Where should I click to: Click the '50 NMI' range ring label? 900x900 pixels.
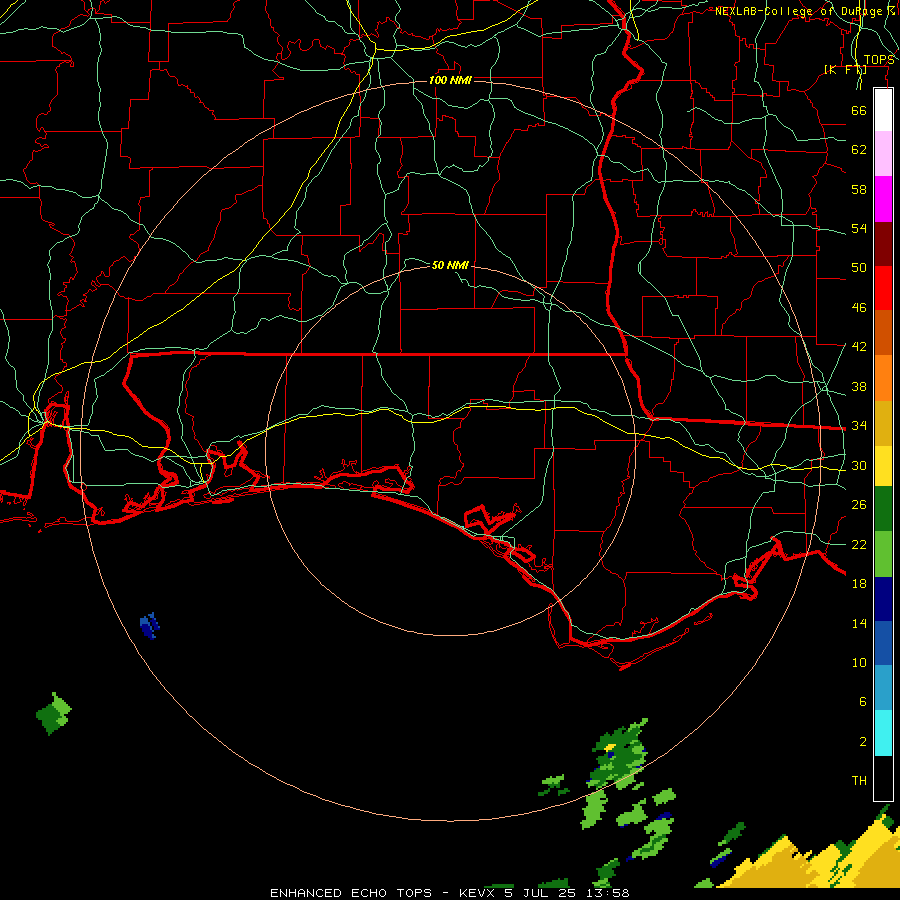[451, 265]
